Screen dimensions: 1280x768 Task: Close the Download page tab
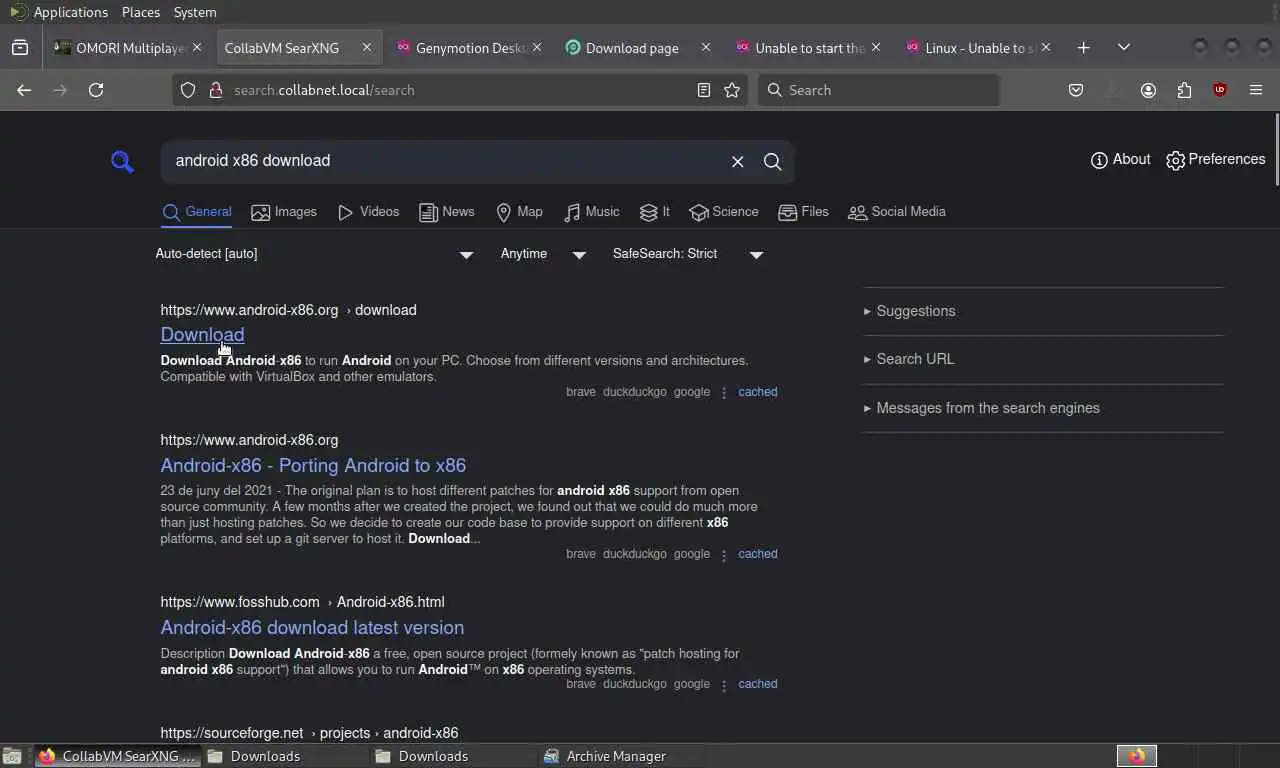pos(706,48)
